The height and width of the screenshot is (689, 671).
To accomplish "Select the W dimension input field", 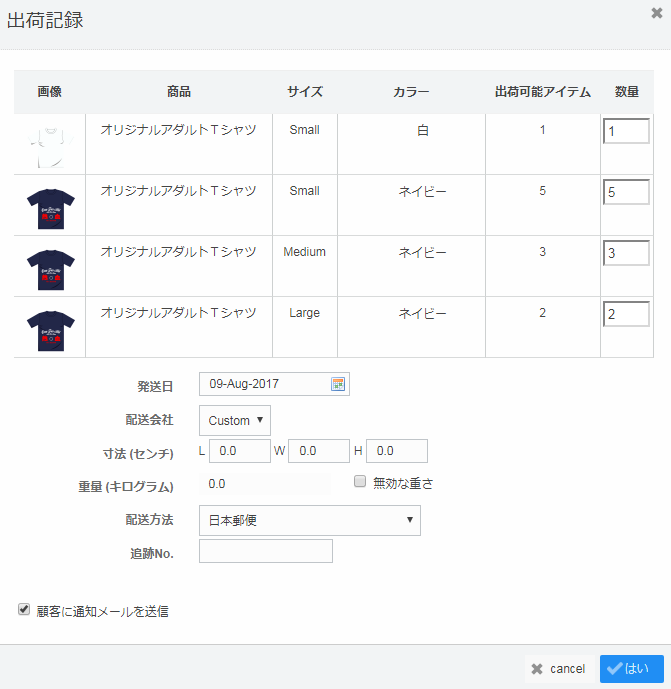I will (318, 451).
